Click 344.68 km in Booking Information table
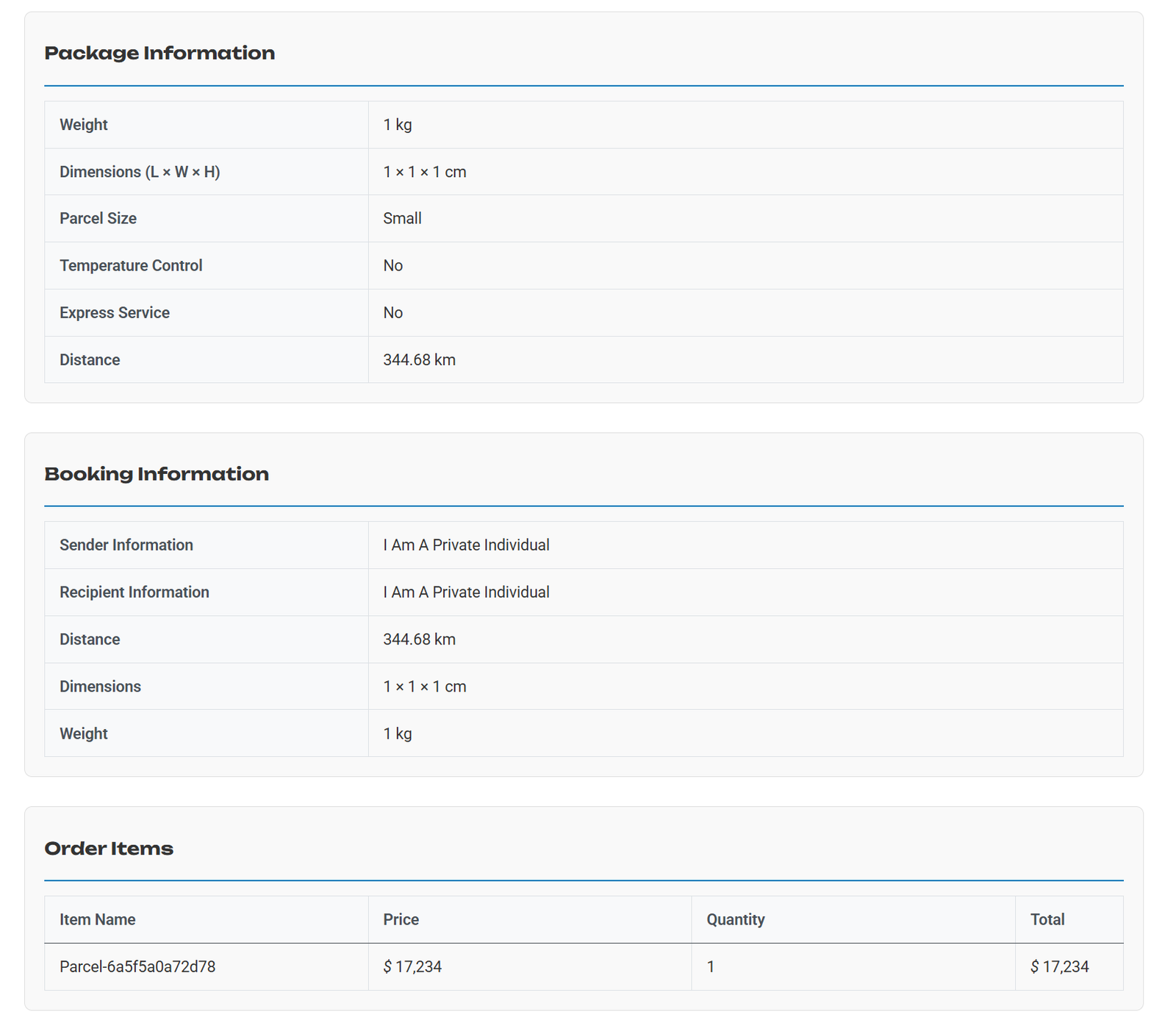This screenshot has width=1176, height=1020. click(x=419, y=639)
